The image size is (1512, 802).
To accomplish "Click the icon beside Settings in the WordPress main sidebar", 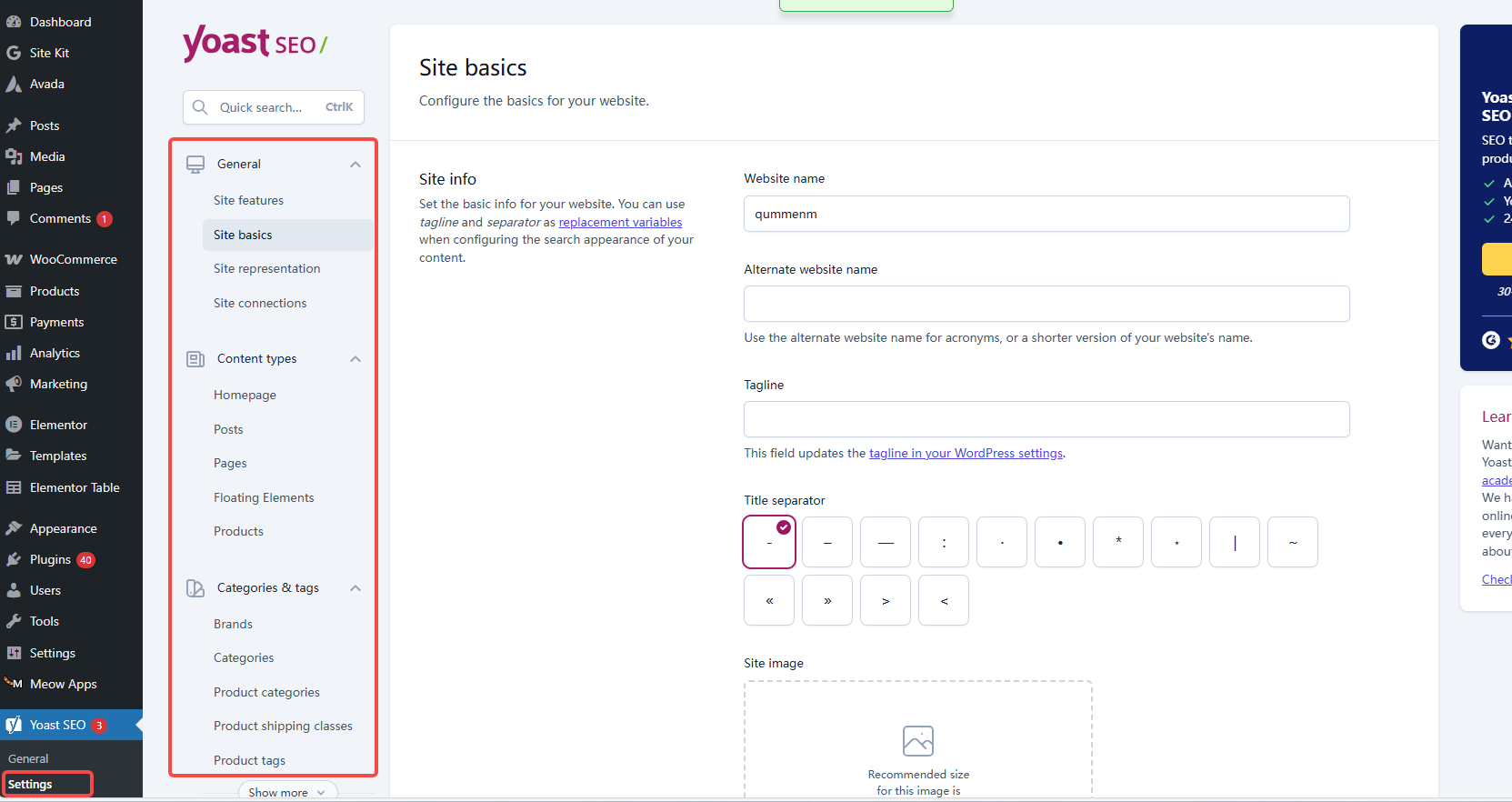I will point(14,653).
